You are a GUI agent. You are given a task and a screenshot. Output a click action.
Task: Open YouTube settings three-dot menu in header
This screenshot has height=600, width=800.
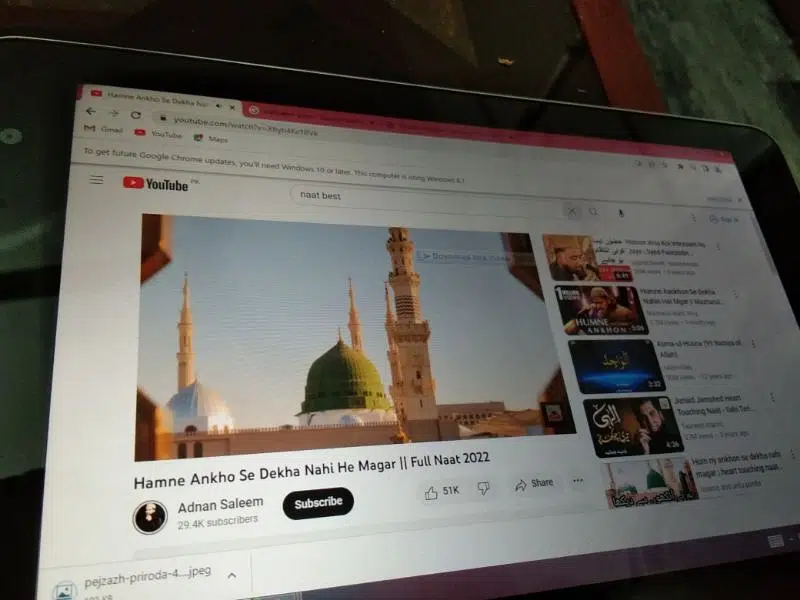point(693,218)
